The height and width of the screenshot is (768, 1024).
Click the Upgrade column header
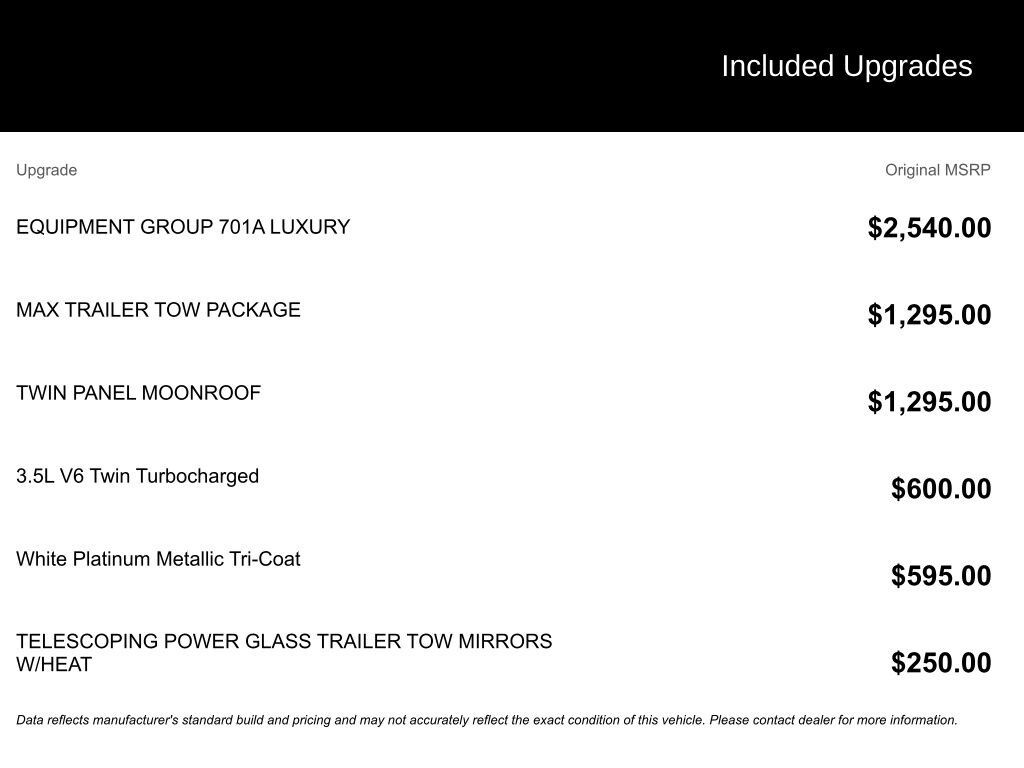pyautogui.click(x=46, y=170)
